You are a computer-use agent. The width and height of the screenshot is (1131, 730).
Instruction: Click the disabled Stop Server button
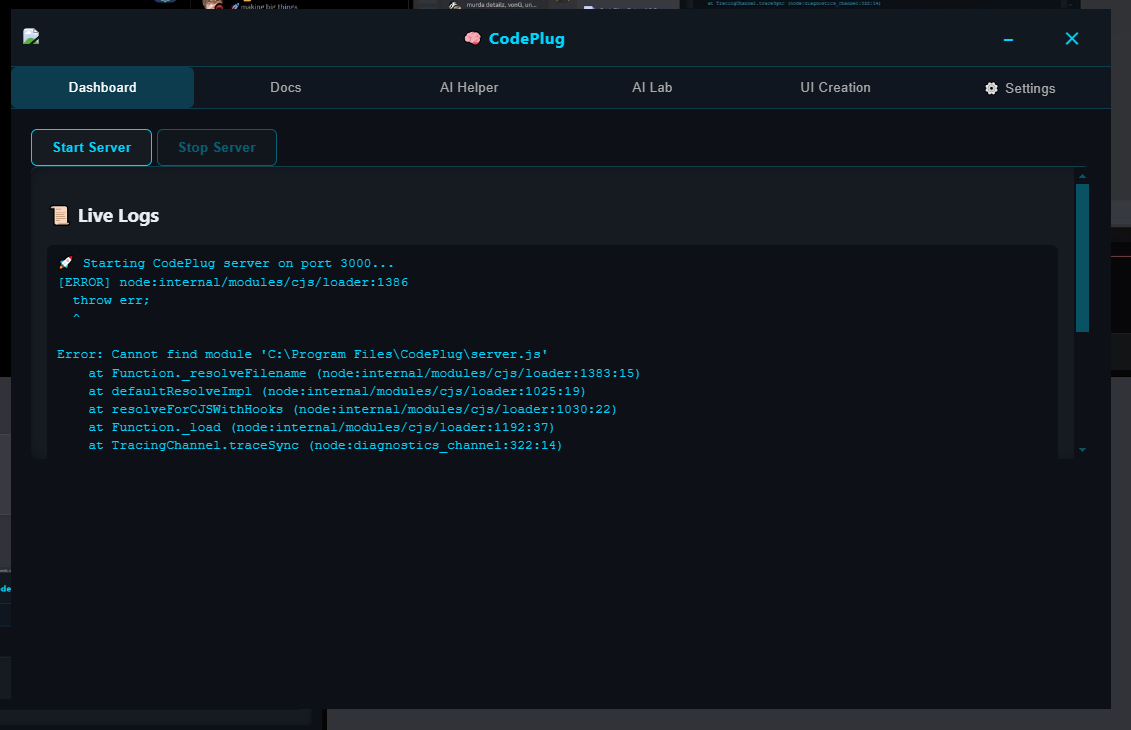pyautogui.click(x=216, y=147)
